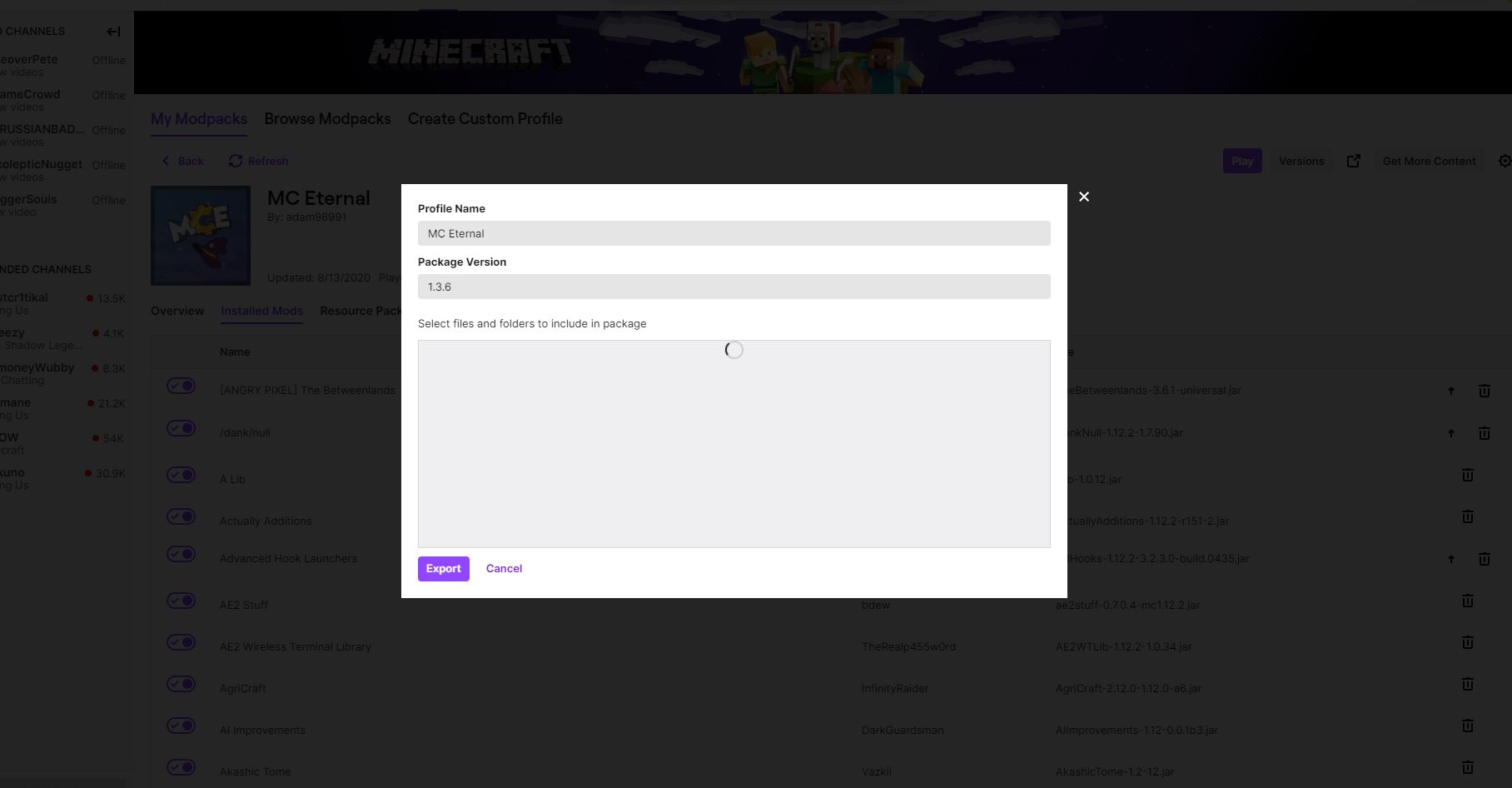Collapse the followed channels sidebar arrow
Screen dimensions: 1512x788
coord(113,31)
